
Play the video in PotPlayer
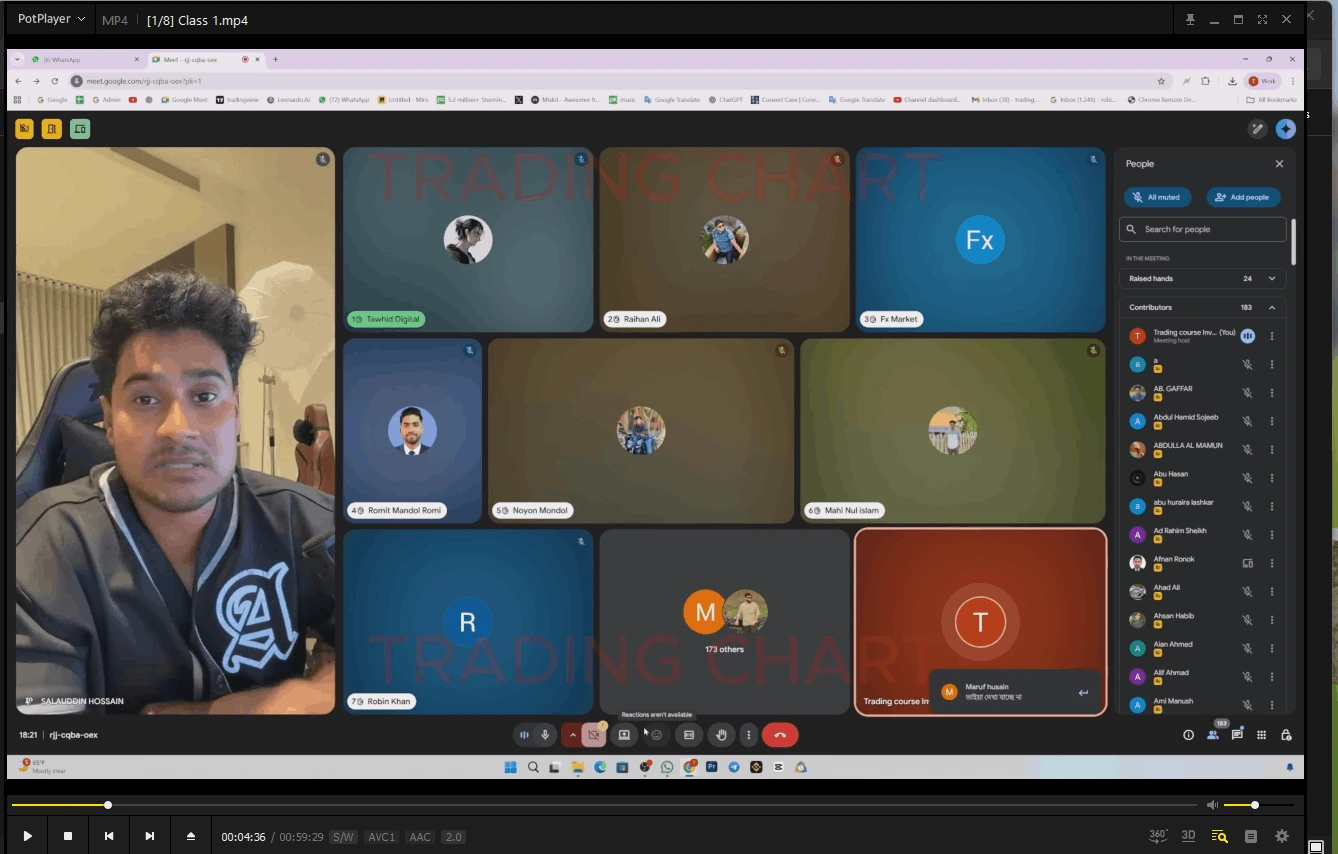[x=27, y=836]
